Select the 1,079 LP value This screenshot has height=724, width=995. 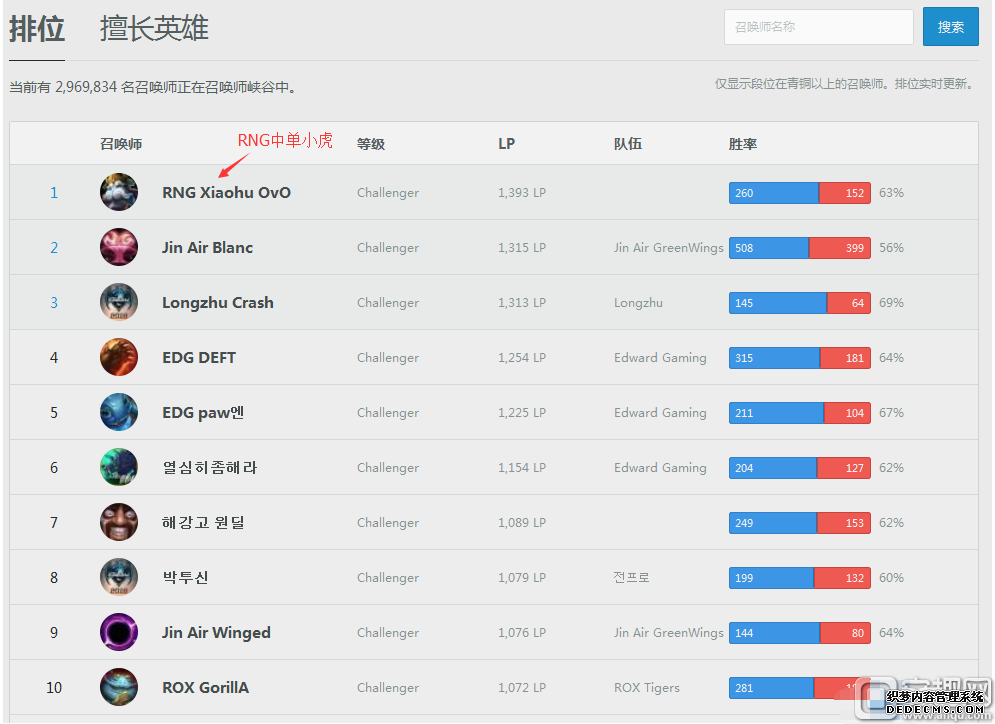click(x=522, y=577)
